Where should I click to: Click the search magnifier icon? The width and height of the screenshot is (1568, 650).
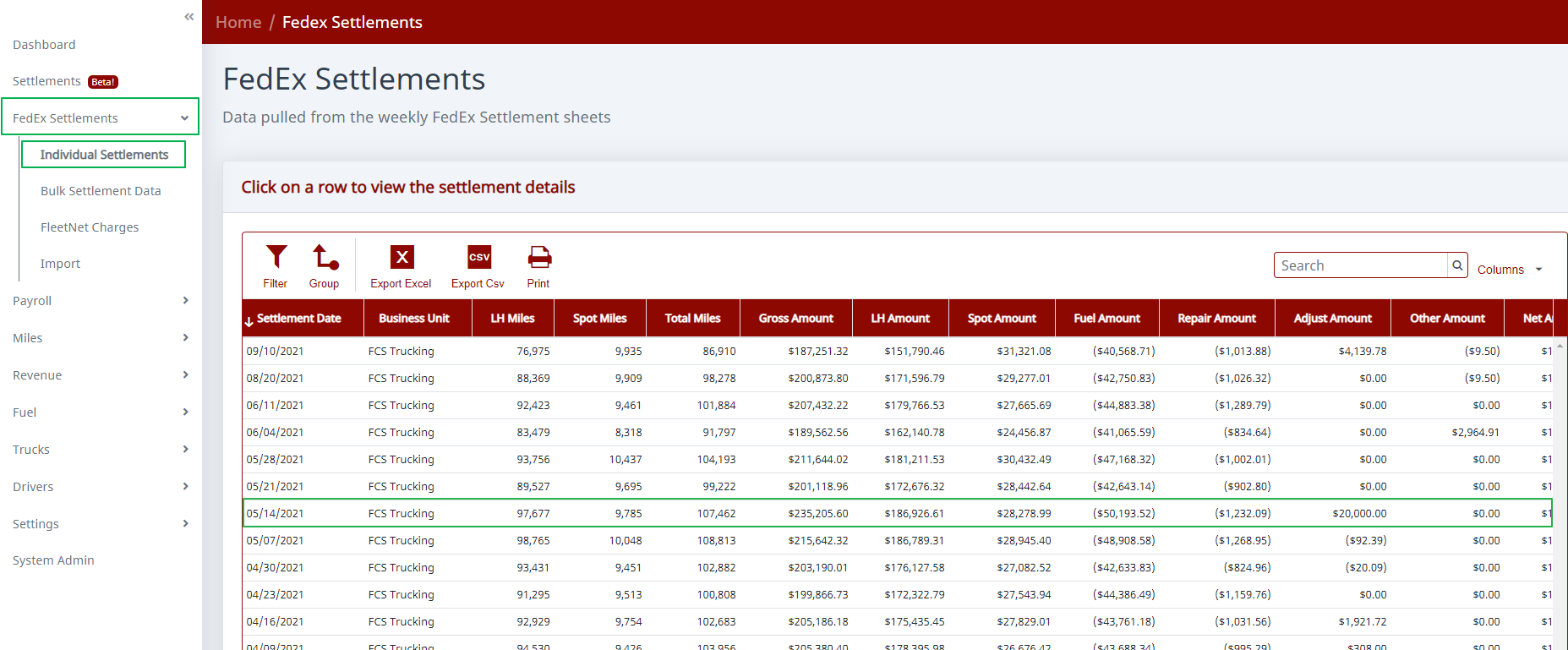tap(1457, 265)
